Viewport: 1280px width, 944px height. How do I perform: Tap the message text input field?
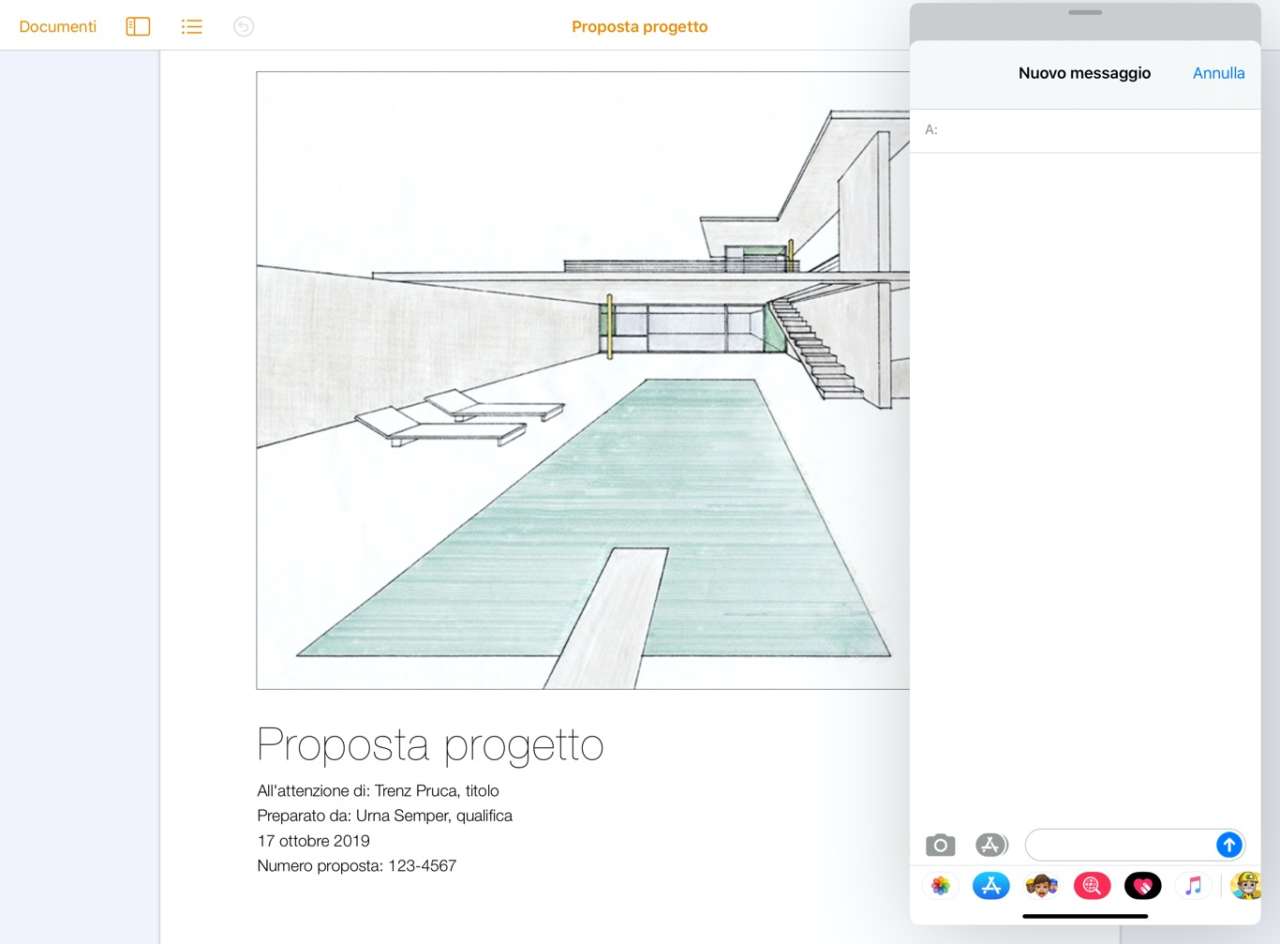click(1120, 845)
